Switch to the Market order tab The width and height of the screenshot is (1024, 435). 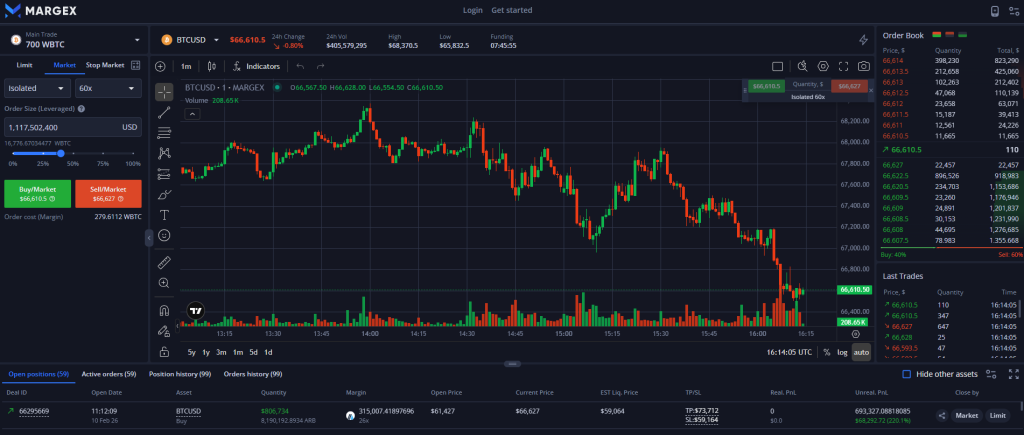tap(65, 65)
